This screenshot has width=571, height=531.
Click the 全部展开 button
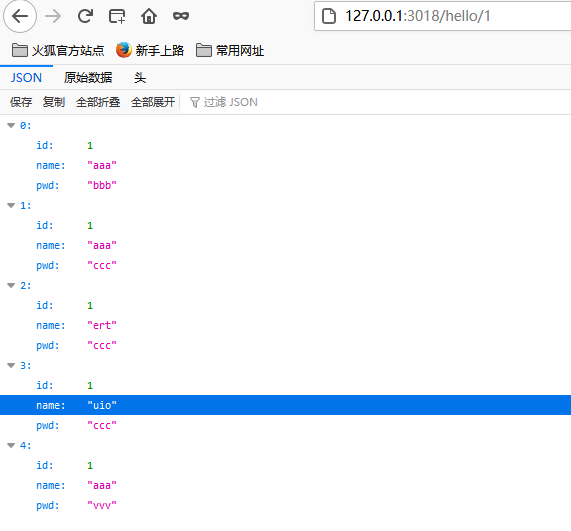[x=153, y=102]
